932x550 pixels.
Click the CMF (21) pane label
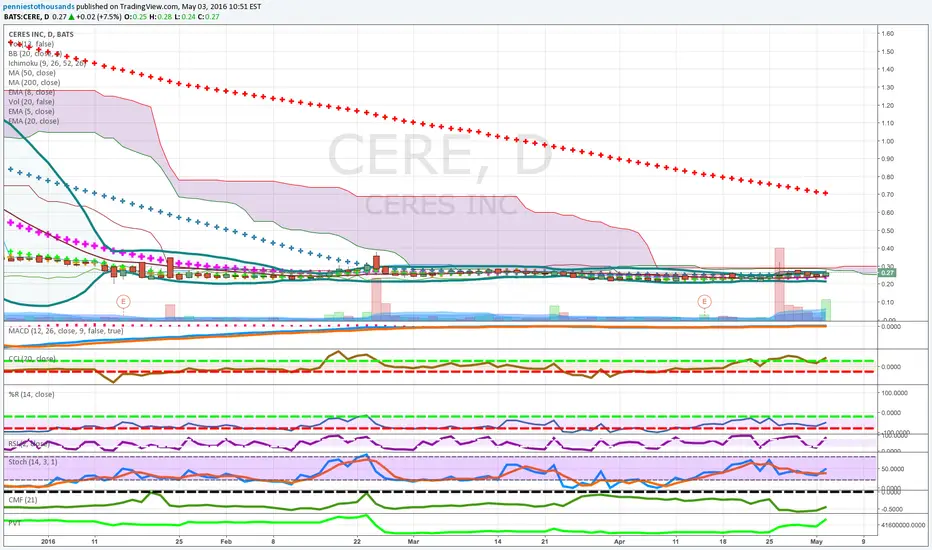(23, 500)
